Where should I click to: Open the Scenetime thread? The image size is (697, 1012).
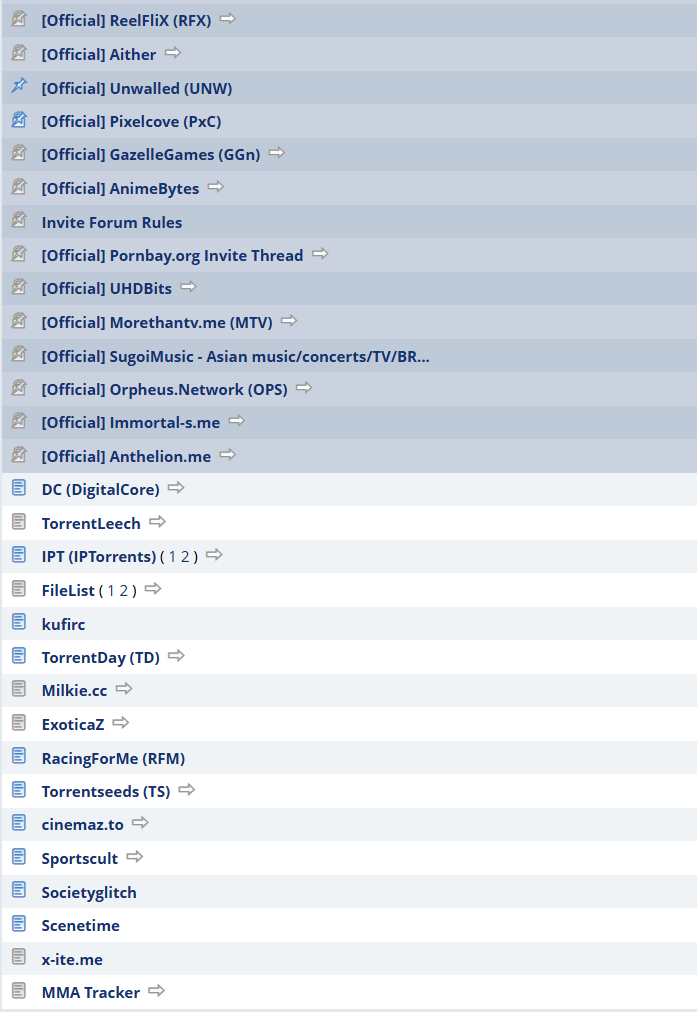click(81, 926)
